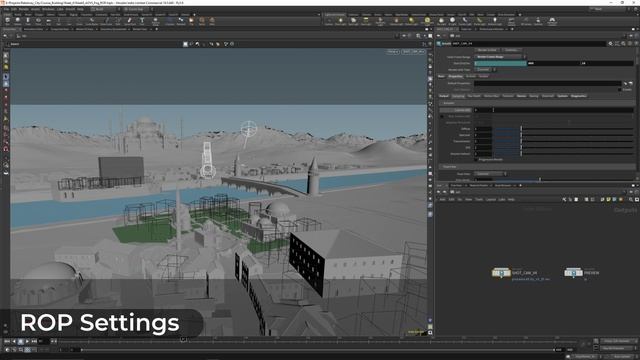Switch to the Tree View pane tab
Screen dimensions: 640x360
coord(456,186)
